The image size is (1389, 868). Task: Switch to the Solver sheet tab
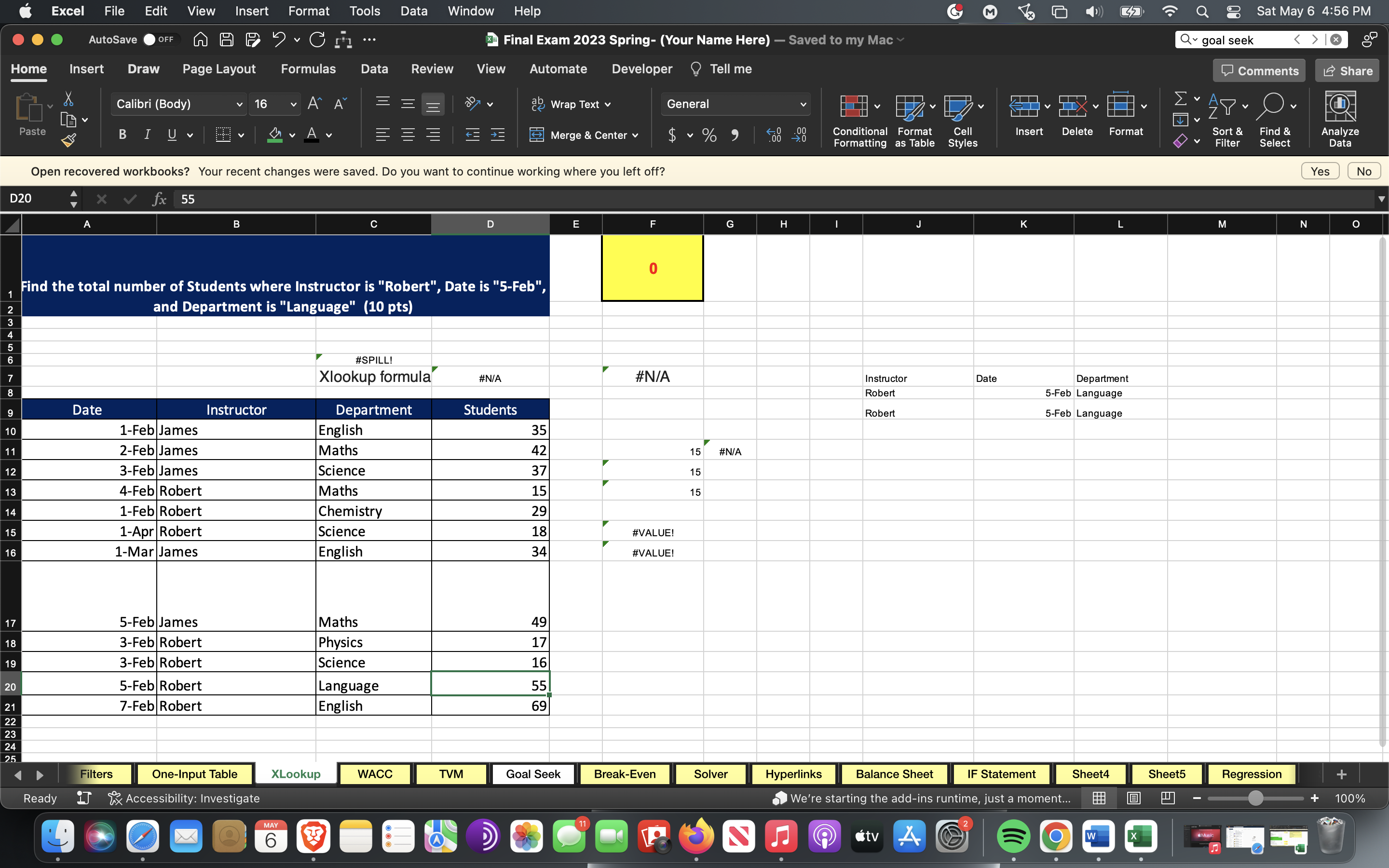click(710, 774)
